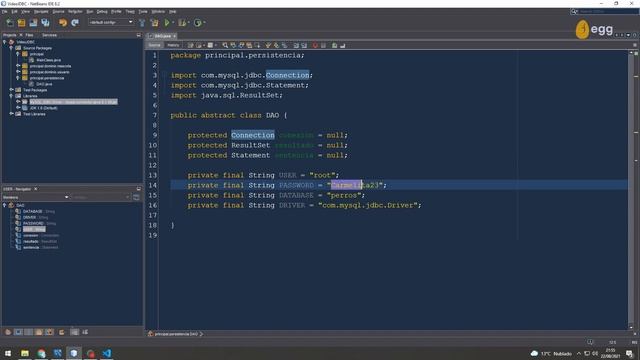
Task: Toggle Sort by Source in the Navigator footer
Action: click(85, 332)
